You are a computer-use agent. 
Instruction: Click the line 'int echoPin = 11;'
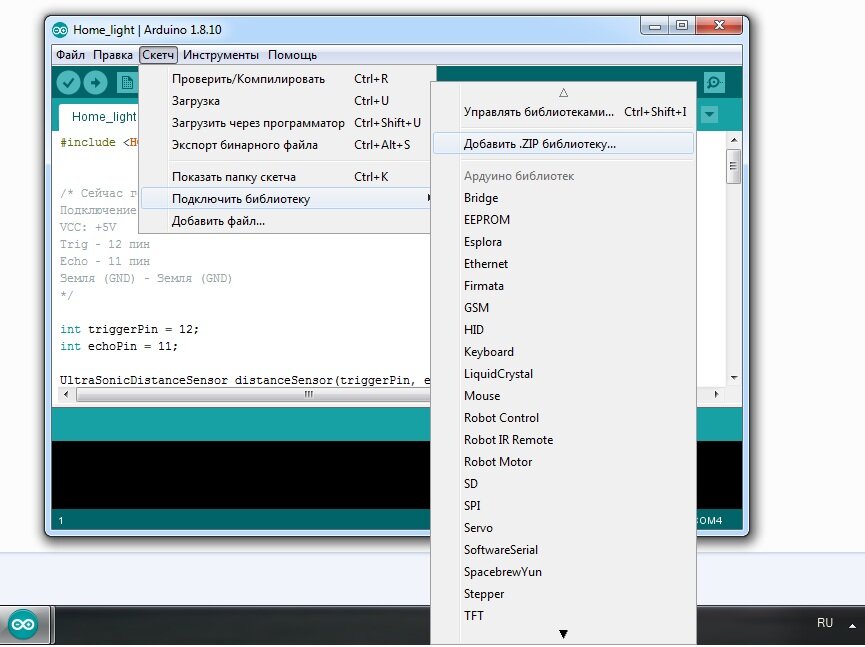tap(119, 346)
